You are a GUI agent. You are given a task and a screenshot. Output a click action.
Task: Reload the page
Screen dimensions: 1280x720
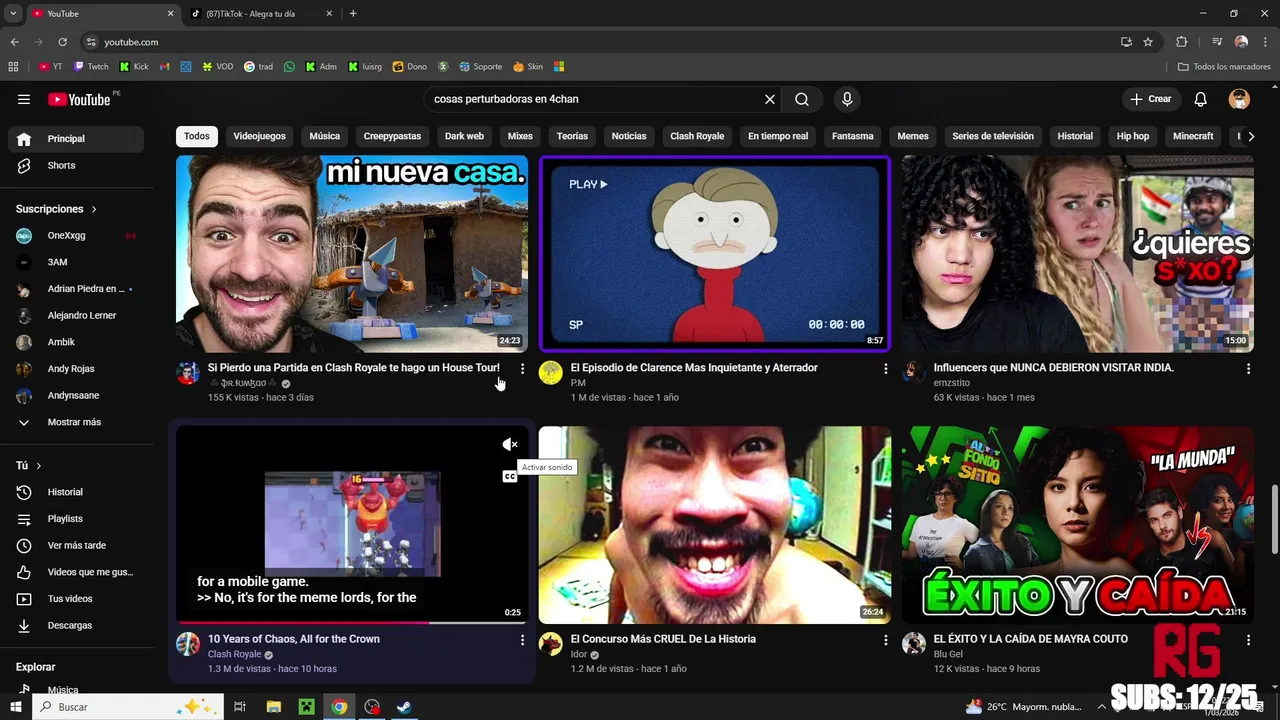(x=62, y=42)
